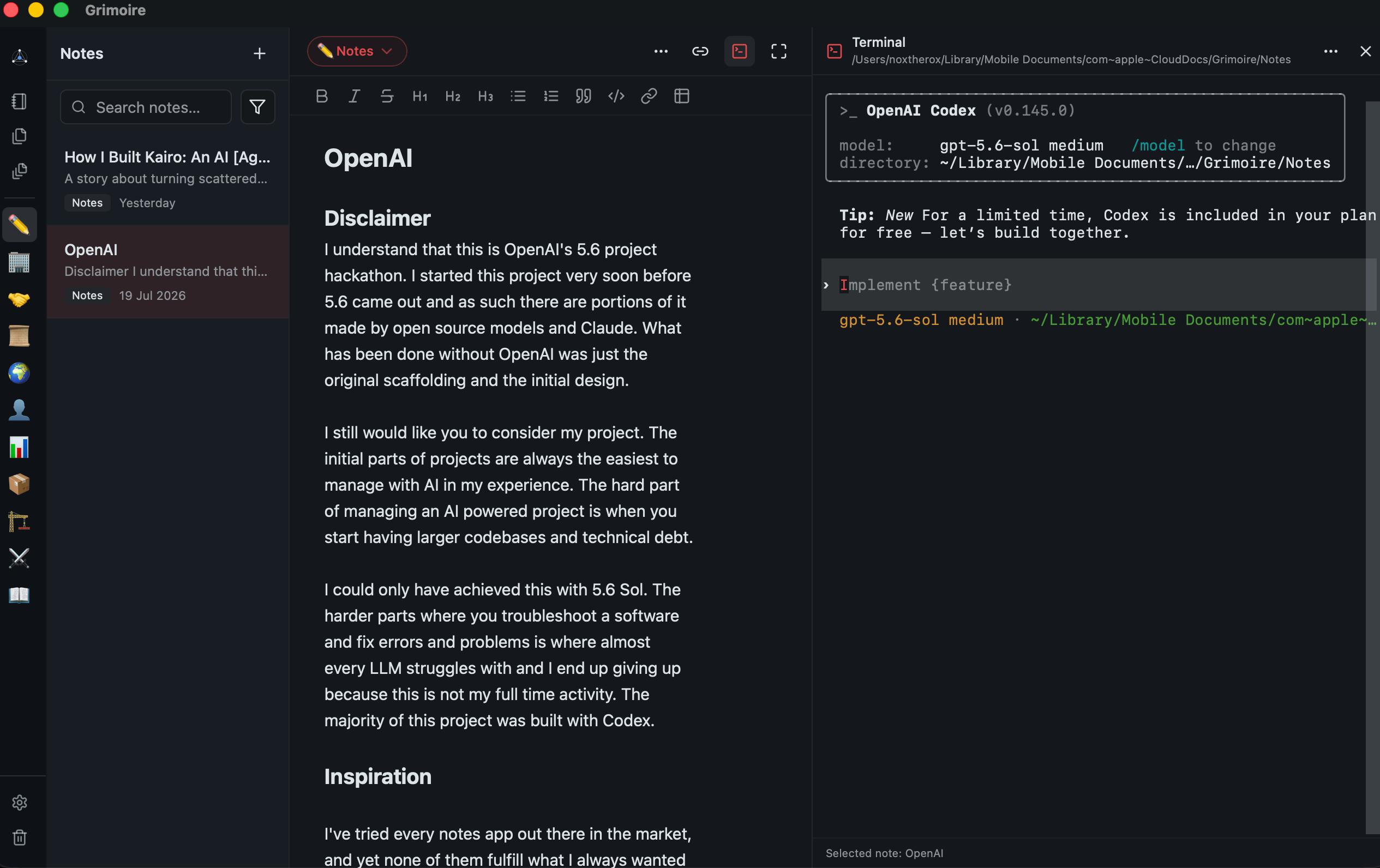This screenshot has height=868, width=1380.
Task: Click the three-page stacked copy sidebar icon
Action: (20, 171)
